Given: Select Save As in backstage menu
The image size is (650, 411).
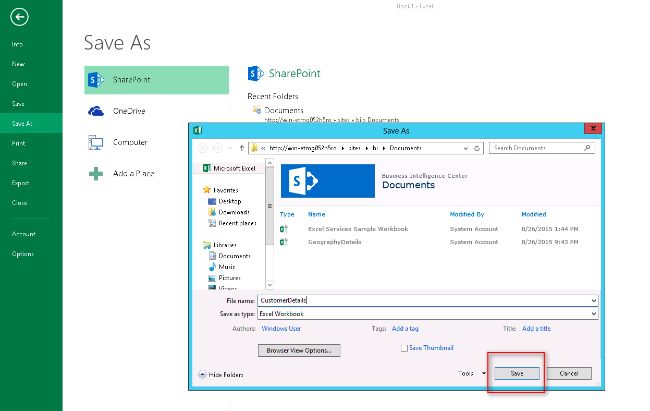Looking at the screenshot, I should [x=31, y=123].
